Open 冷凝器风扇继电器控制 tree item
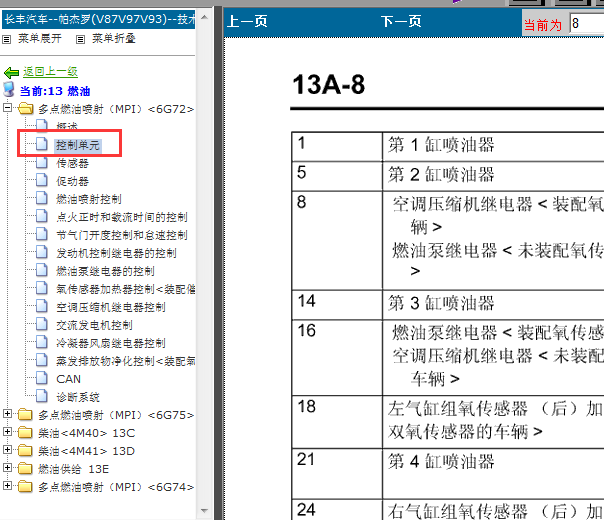Image resolution: width=604 pixels, height=520 pixels. 111,343
